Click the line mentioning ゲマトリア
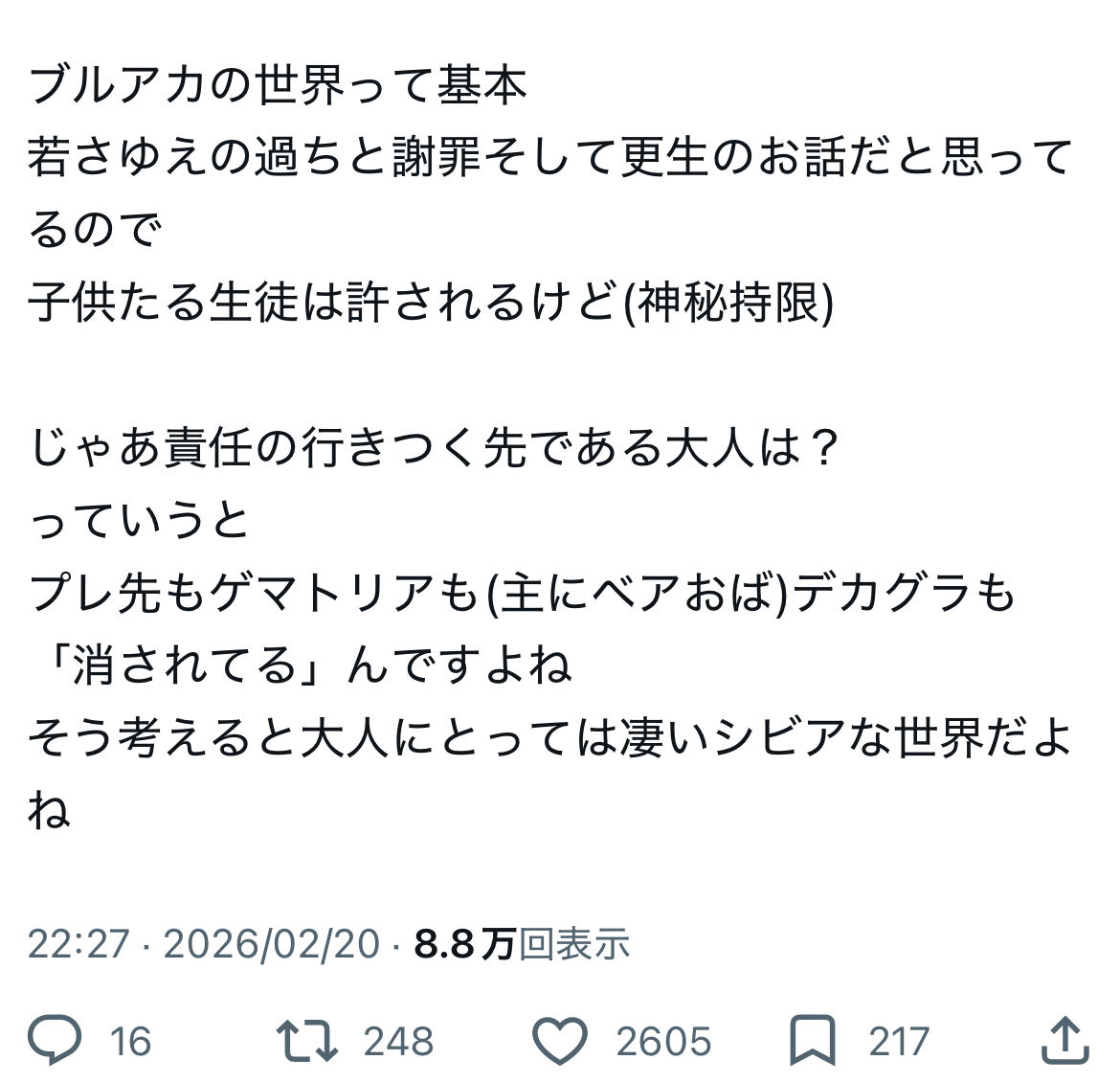The width and height of the screenshot is (1120, 1082). 522,594
